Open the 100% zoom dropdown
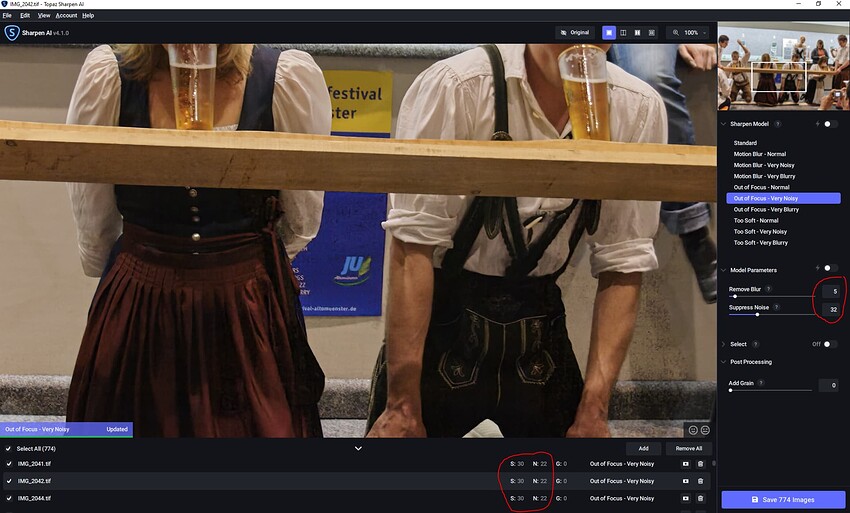The image size is (850, 513). [690, 32]
